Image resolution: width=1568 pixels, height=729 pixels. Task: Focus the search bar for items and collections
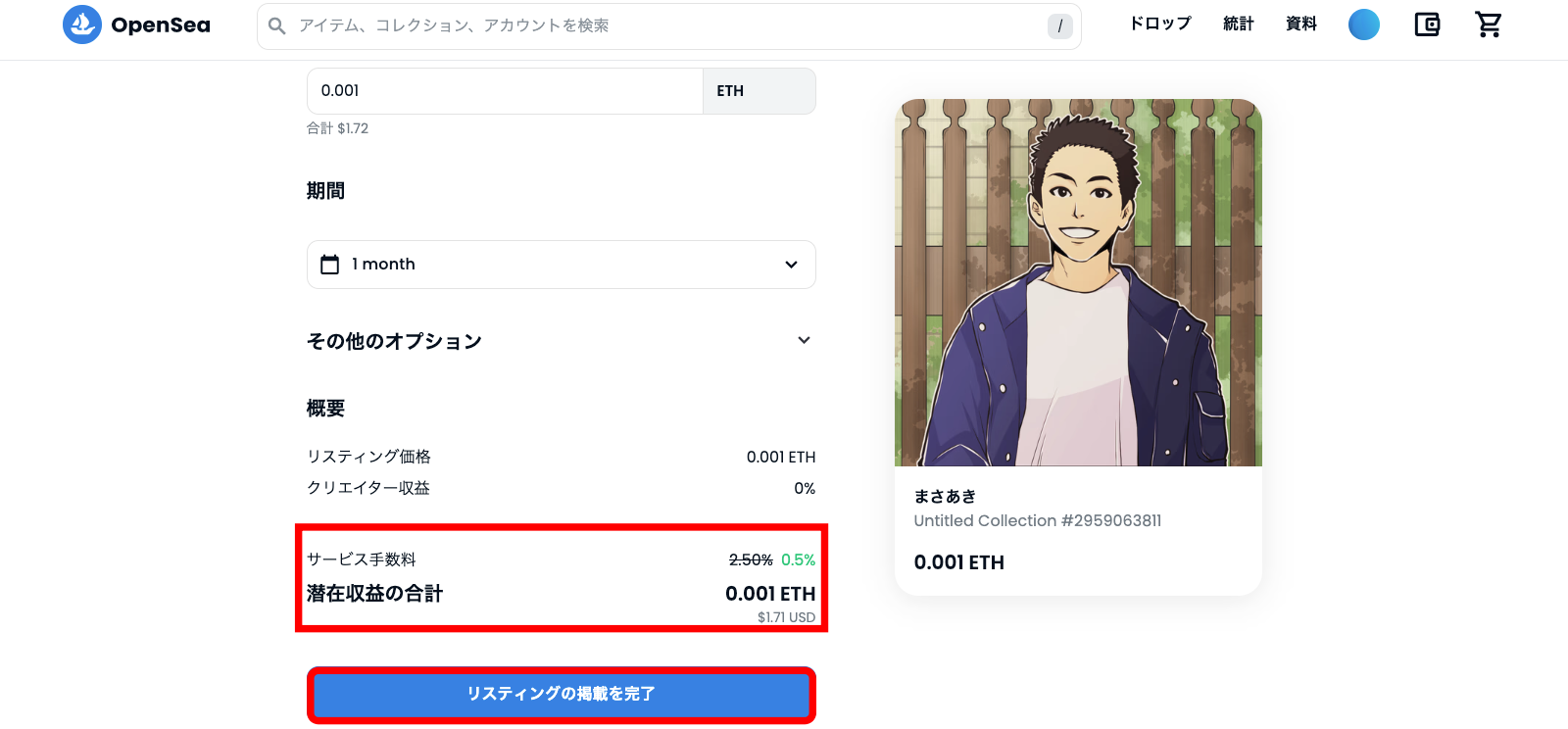click(x=668, y=26)
